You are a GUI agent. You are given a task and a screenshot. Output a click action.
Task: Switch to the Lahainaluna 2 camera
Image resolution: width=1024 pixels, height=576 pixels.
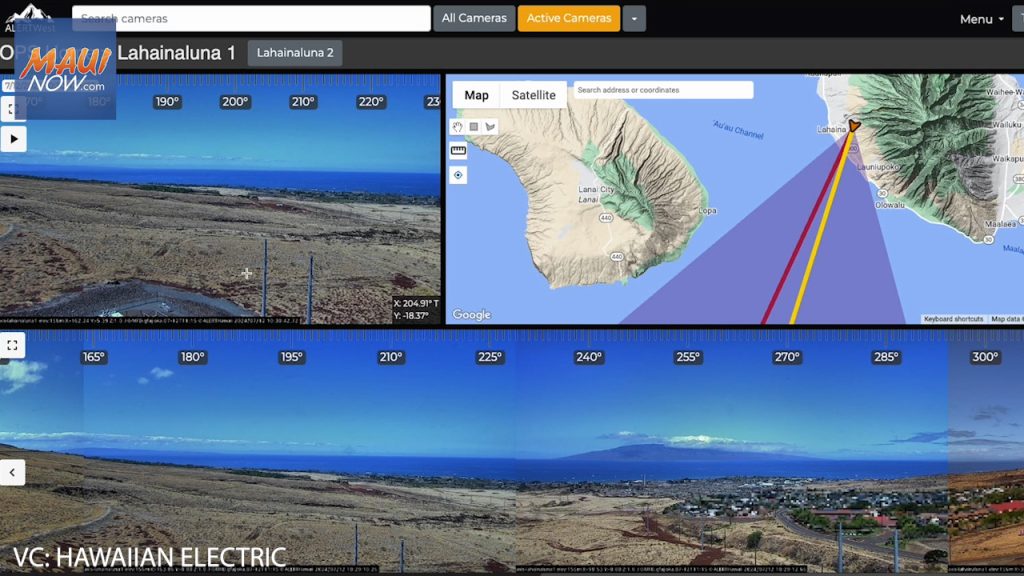point(295,51)
